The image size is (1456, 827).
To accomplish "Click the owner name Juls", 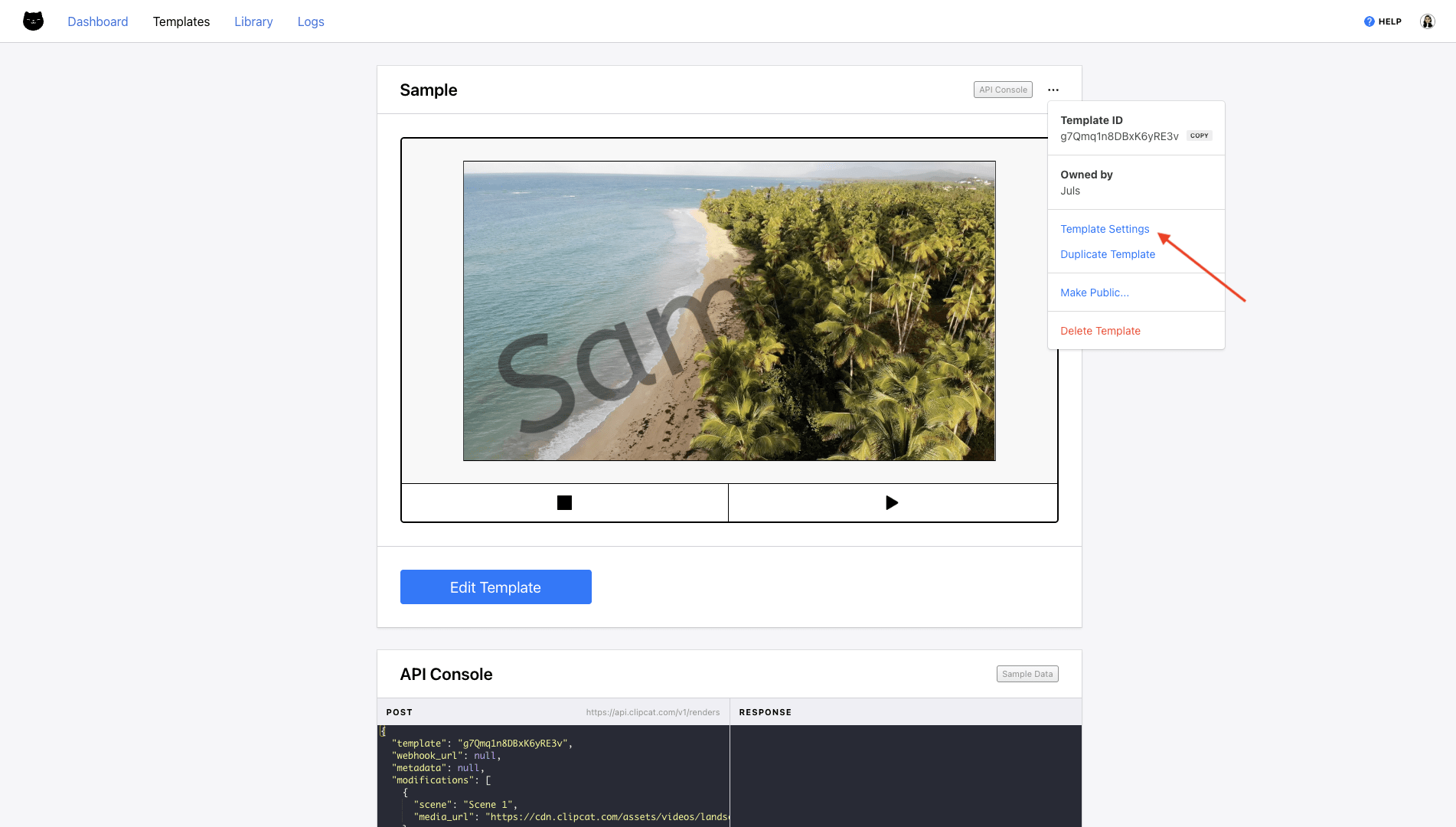I will (1070, 191).
